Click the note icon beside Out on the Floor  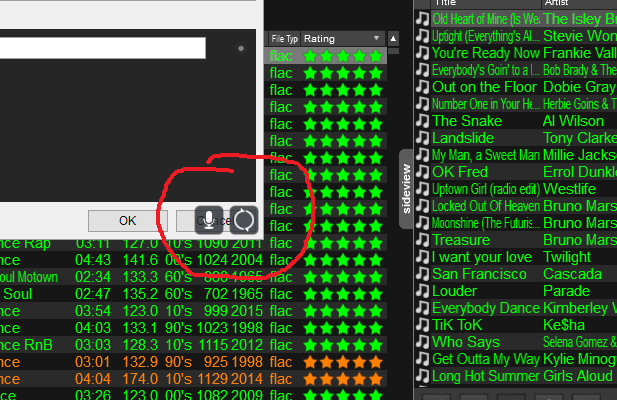[423, 87]
